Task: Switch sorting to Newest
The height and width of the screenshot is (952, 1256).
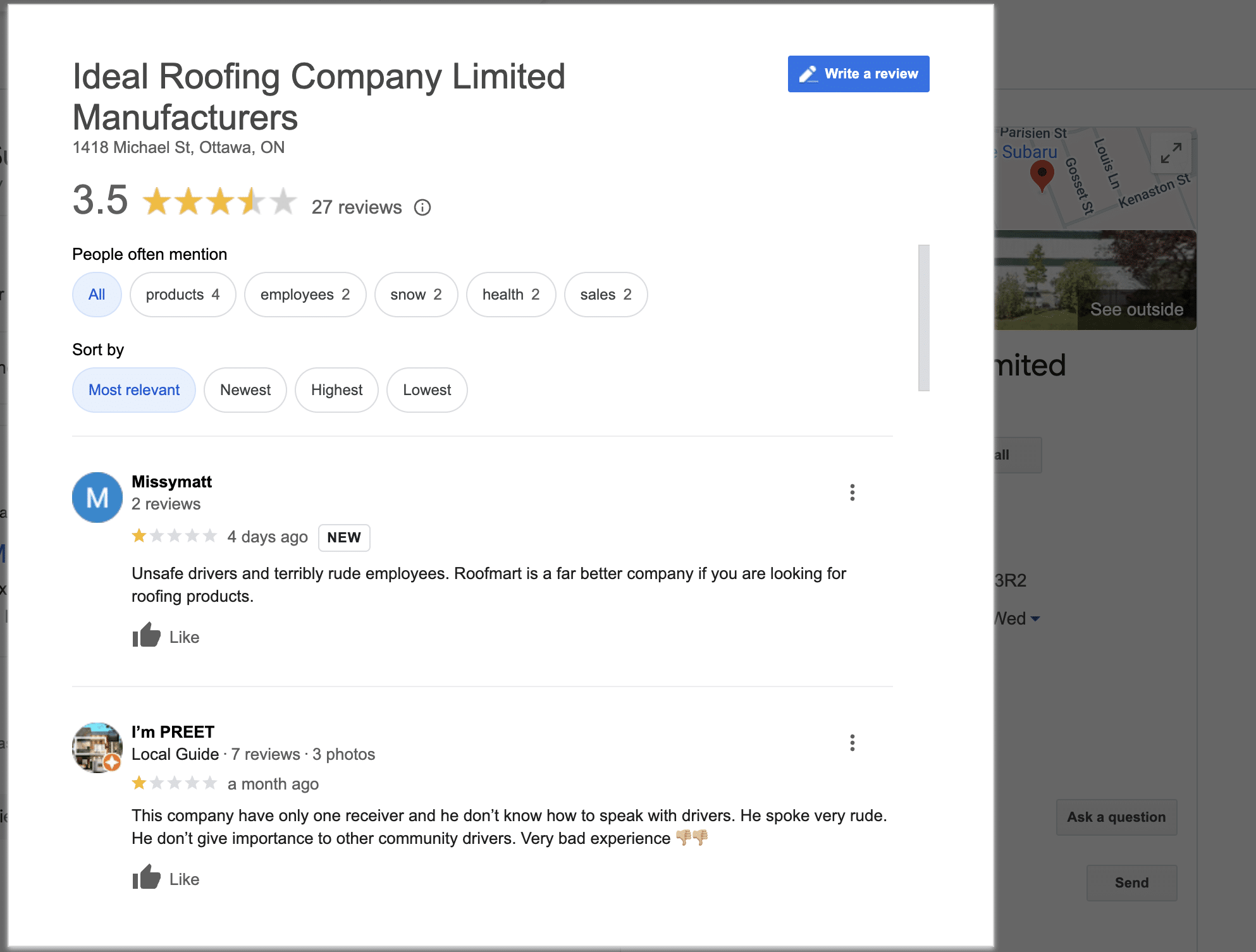Action: click(x=245, y=390)
